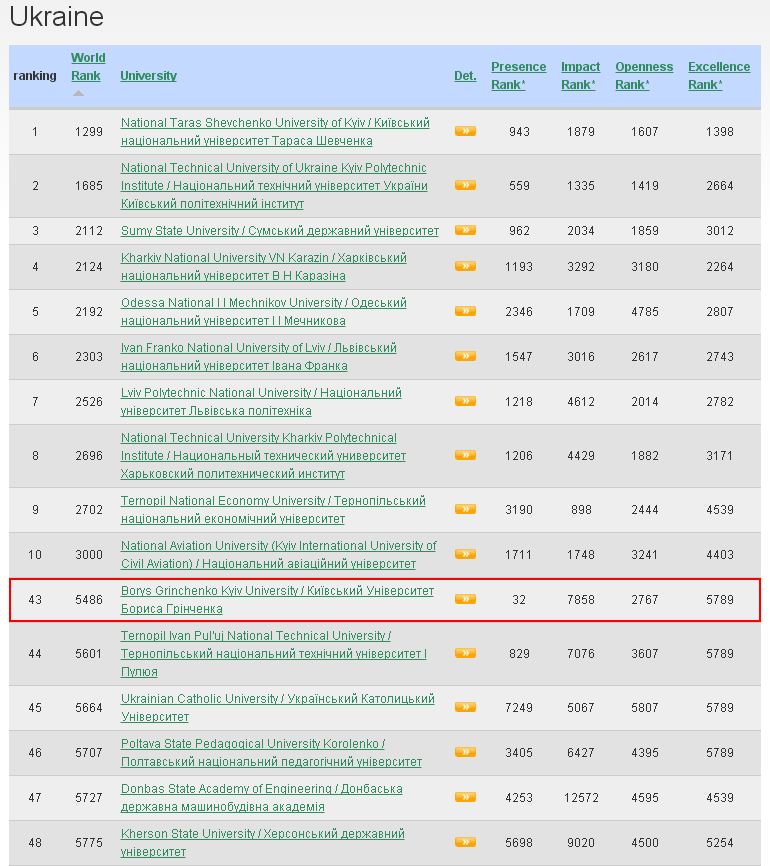Screen dimensions: 770x866
Task: Open details icon for Kyiv Polytechnic Institute row
Action: click(465, 185)
